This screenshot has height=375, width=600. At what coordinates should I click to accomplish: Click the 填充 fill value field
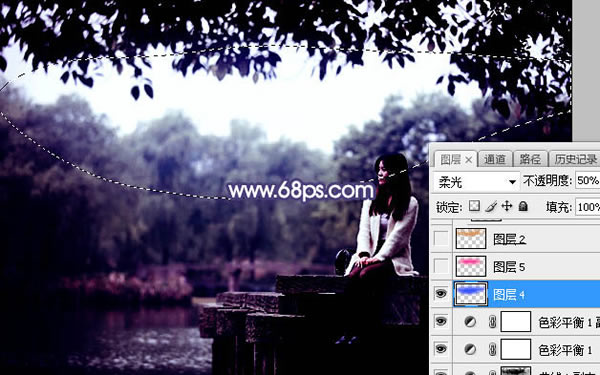point(588,207)
